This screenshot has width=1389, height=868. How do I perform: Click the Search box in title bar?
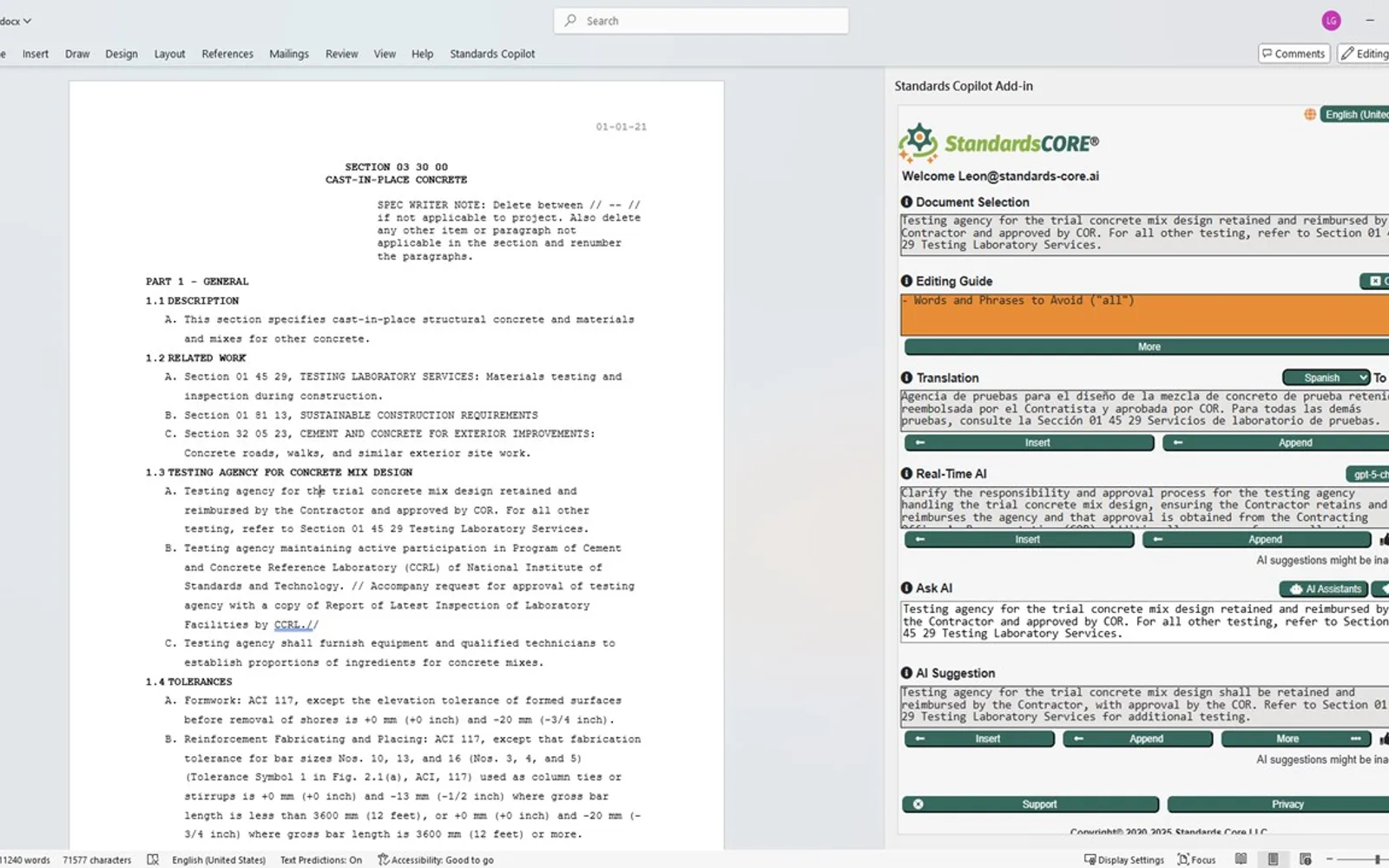tap(701, 21)
